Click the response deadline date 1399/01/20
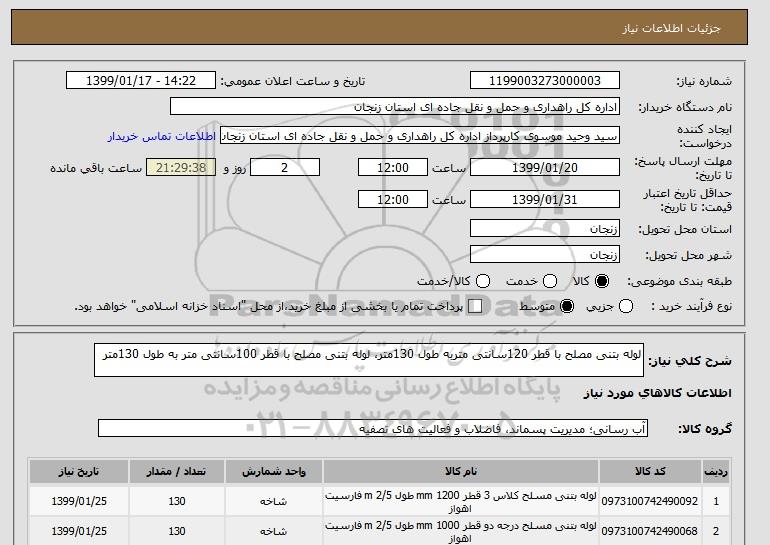The image size is (770, 545). [545, 167]
